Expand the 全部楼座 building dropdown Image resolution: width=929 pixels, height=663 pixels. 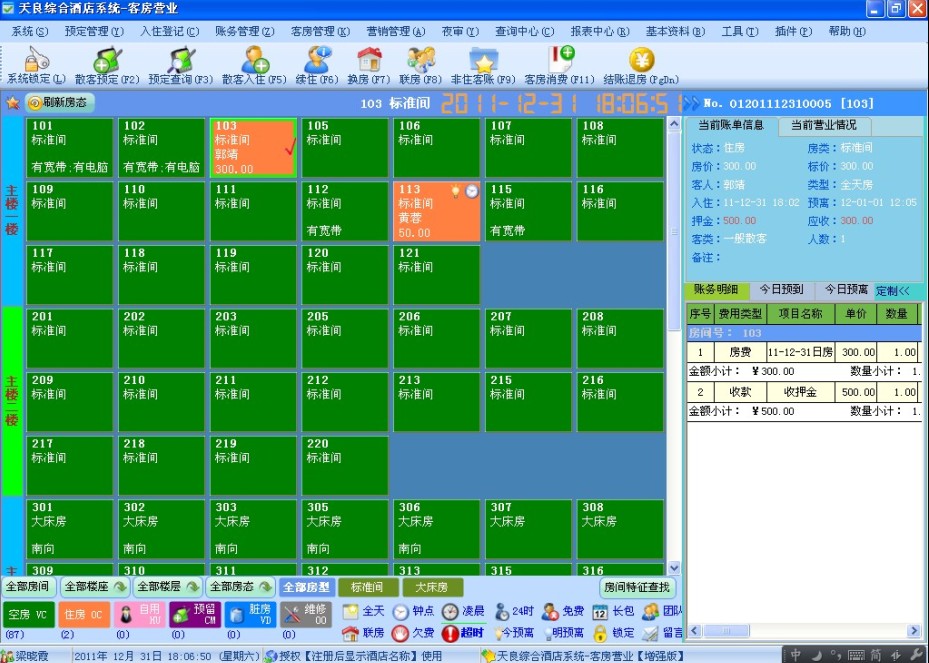pyautogui.click(x=94, y=587)
